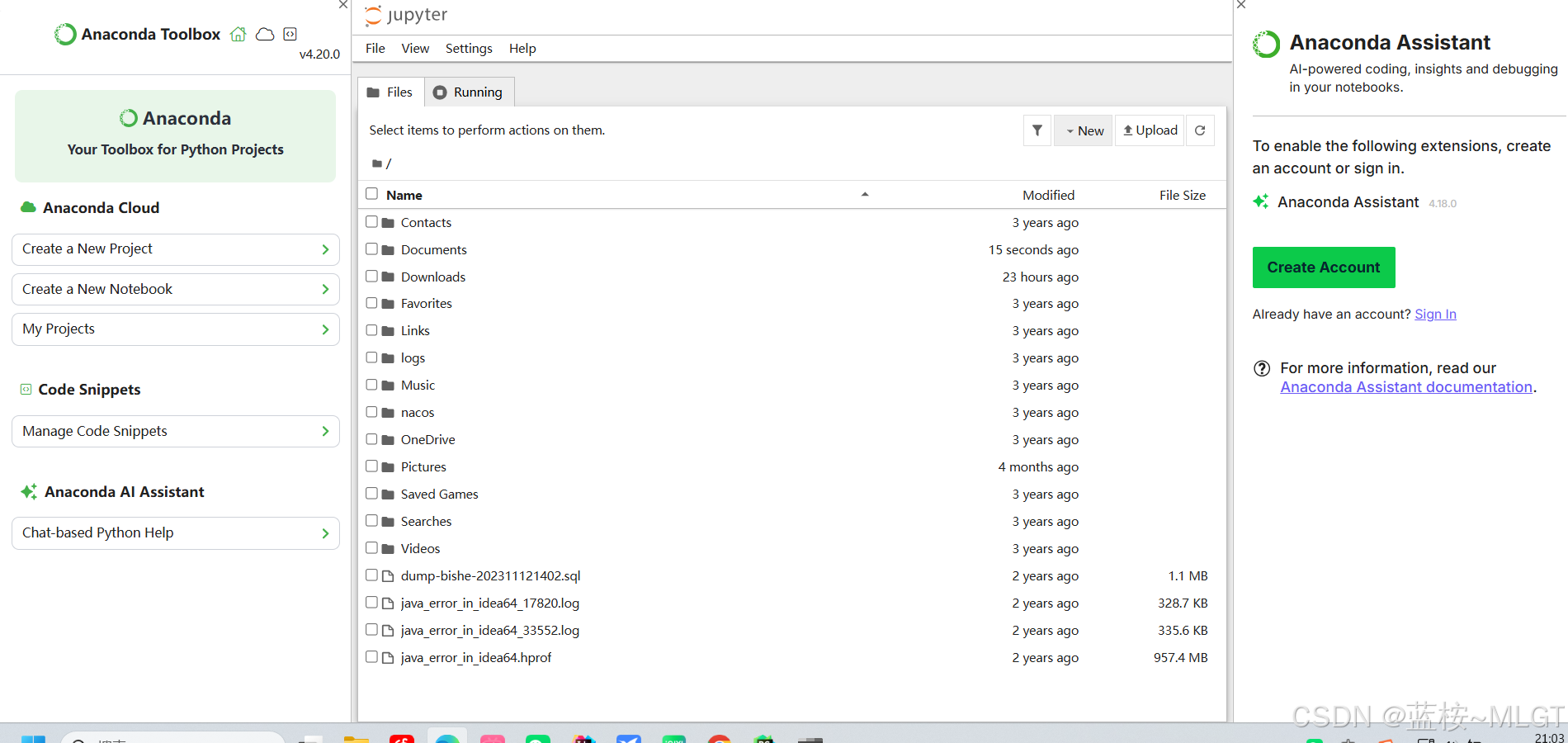Click the root folder breadcrumb icon
The width and height of the screenshot is (1568, 743).
(376, 163)
